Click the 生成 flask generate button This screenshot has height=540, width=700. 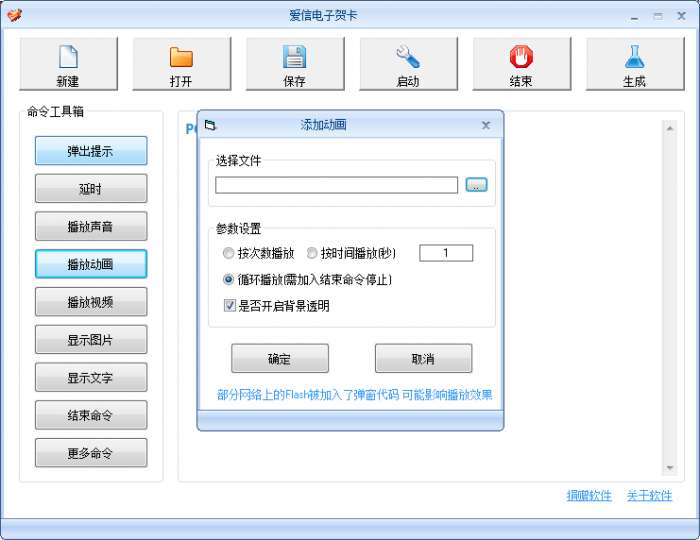click(635, 64)
